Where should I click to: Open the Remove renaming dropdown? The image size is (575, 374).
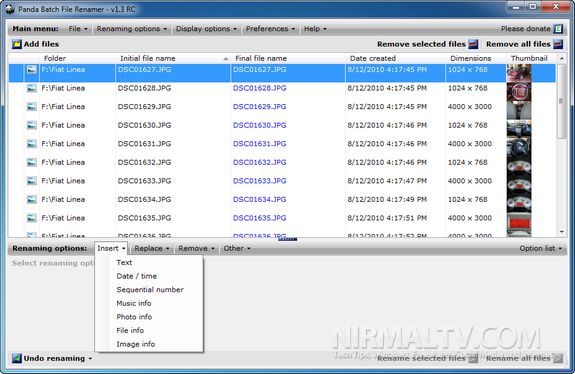coord(196,248)
